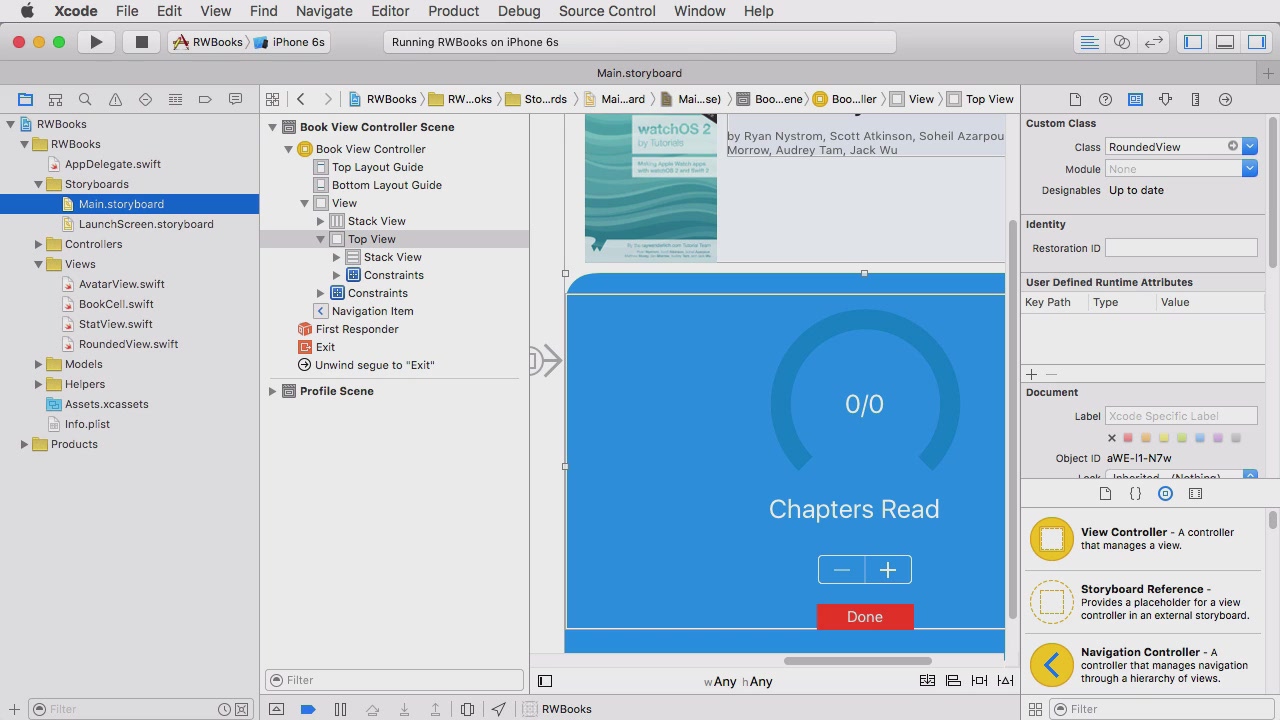Image resolution: width=1280 pixels, height=720 pixels.
Task: Open the Class dropdown
Action: (1250, 147)
